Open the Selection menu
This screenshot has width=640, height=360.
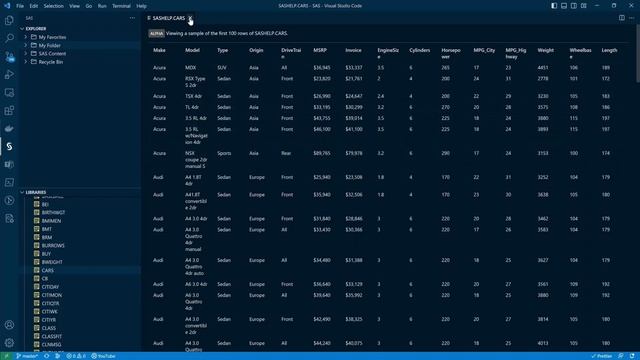[x=53, y=6]
